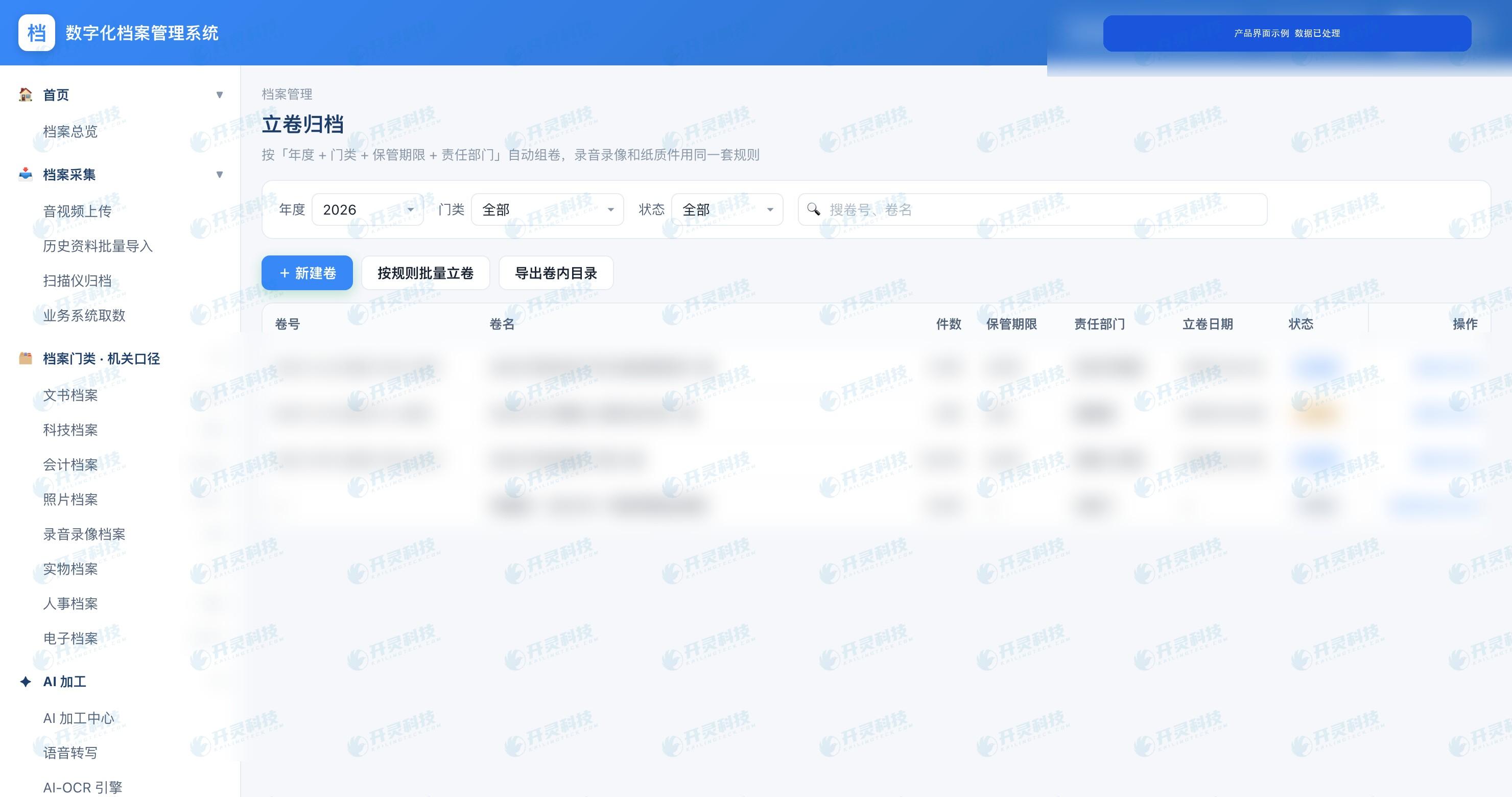Screen dimensions: 1512x797
Task: Open 音视频上传 menu item
Action: pyautogui.click(x=78, y=212)
